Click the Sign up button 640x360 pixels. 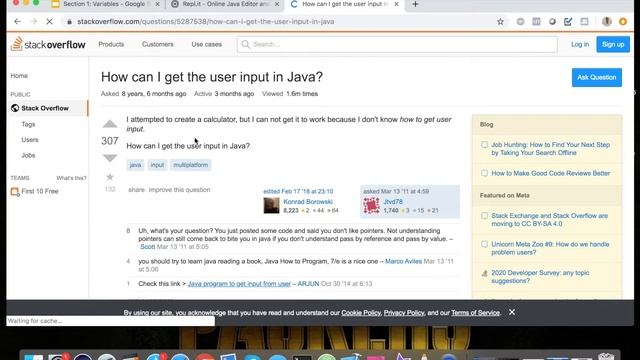tap(613, 44)
